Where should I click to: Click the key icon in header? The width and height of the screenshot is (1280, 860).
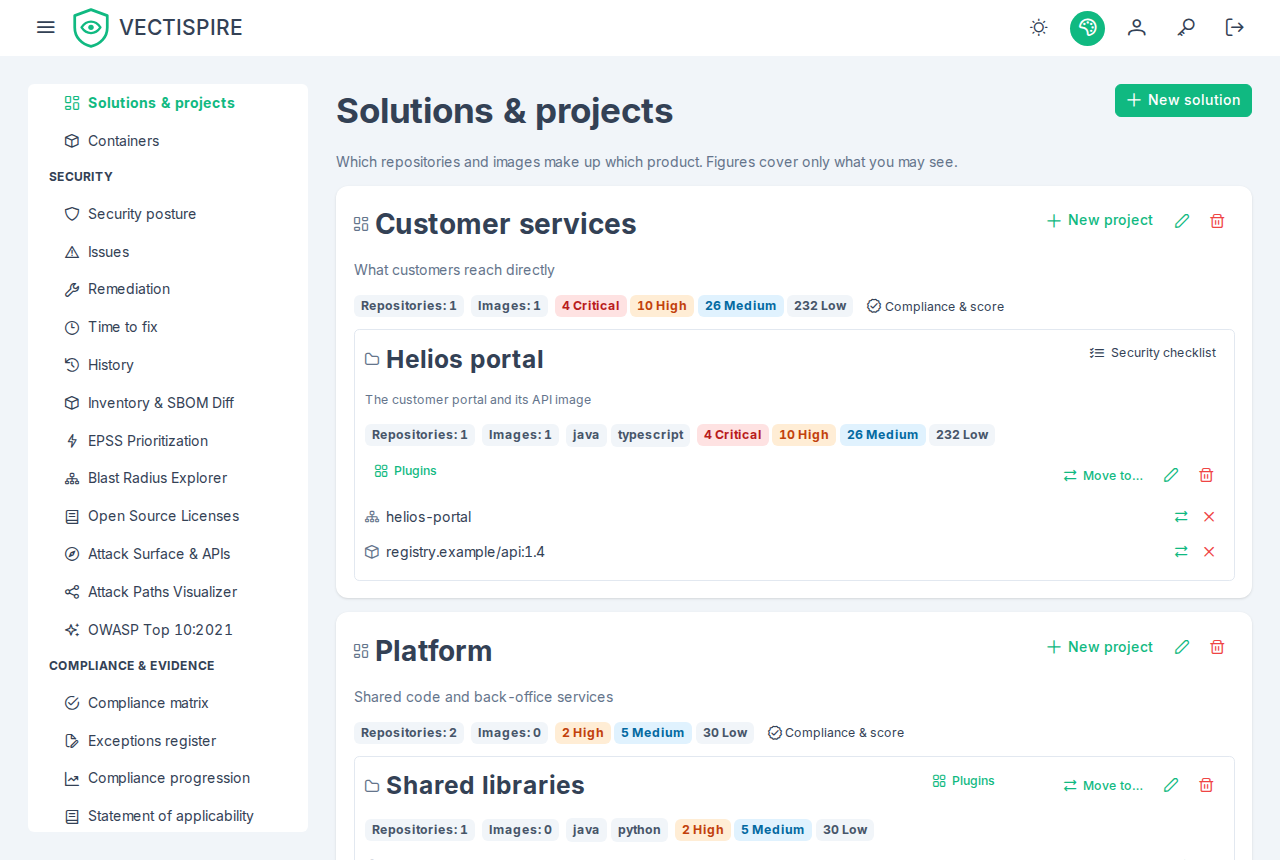click(1186, 28)
